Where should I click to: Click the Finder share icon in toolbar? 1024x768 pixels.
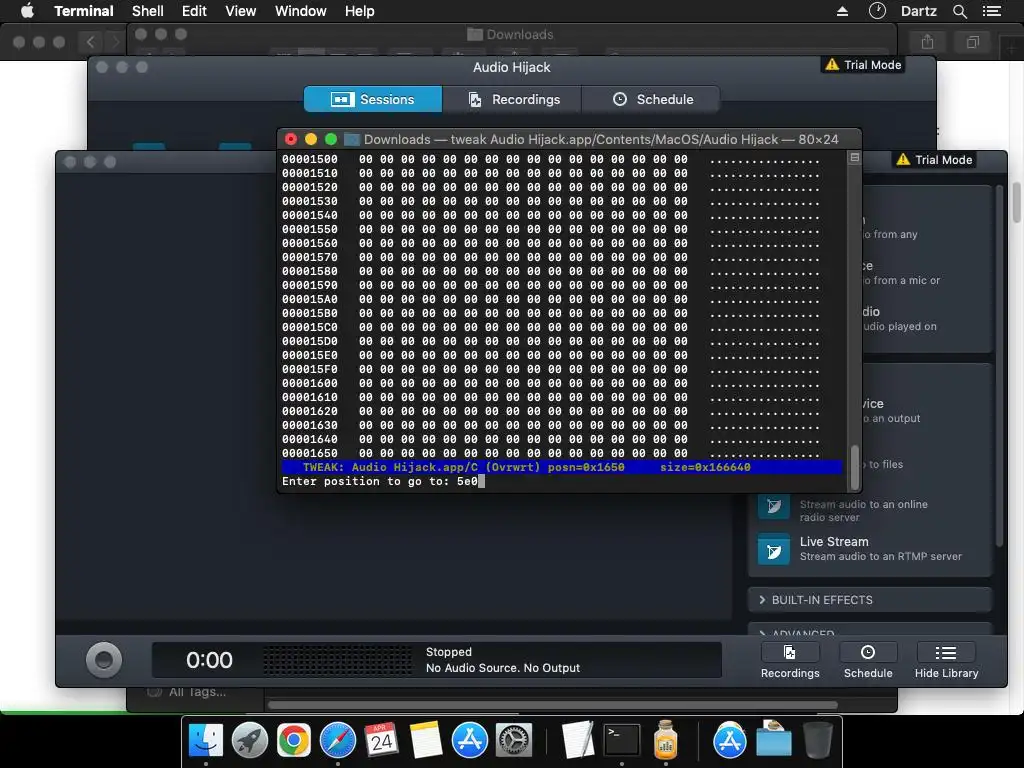tap(927, 42)
